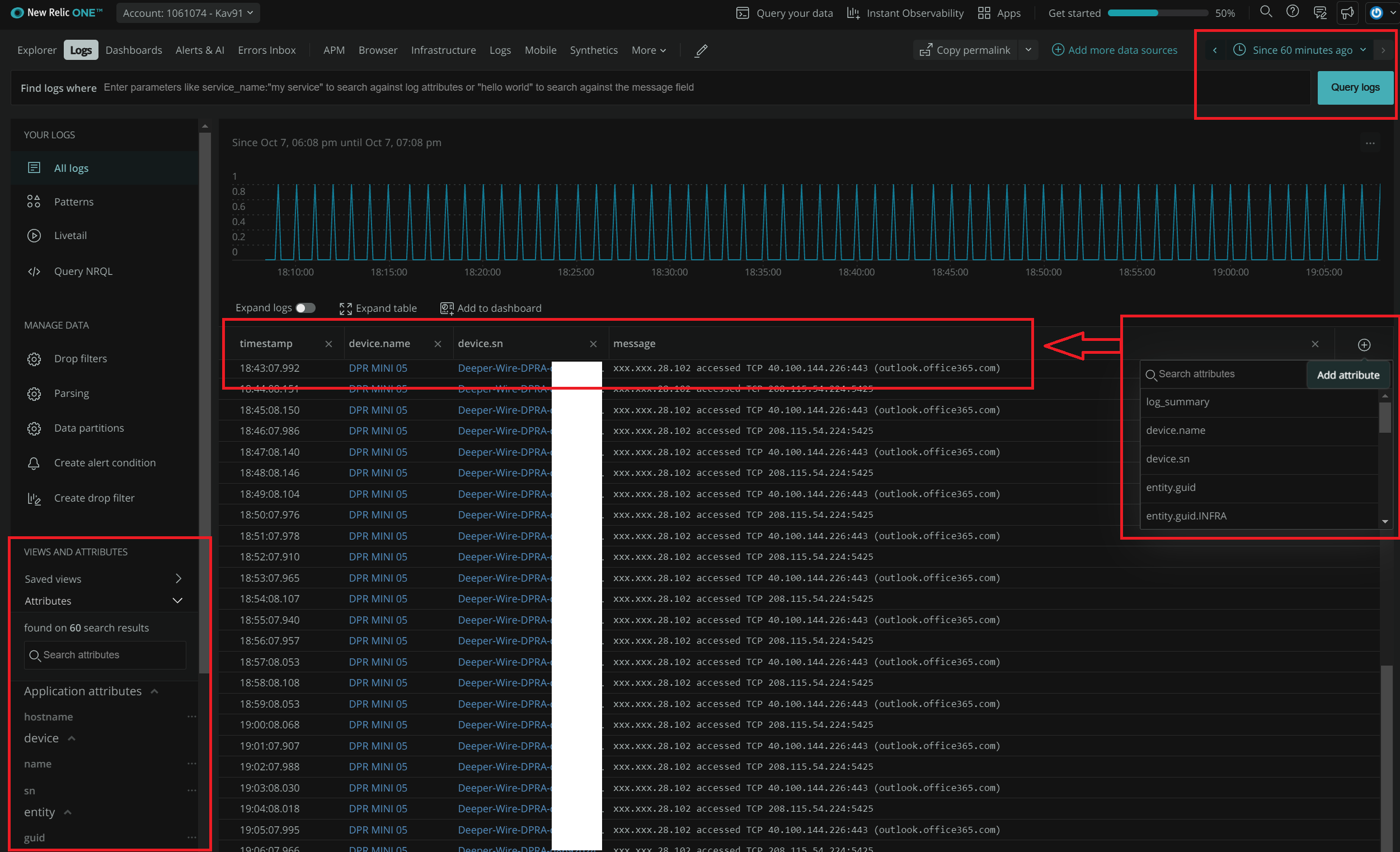Expand Saved views in the sidebar
Screen dimensions: 1400x852
click(x=178, y=579)
